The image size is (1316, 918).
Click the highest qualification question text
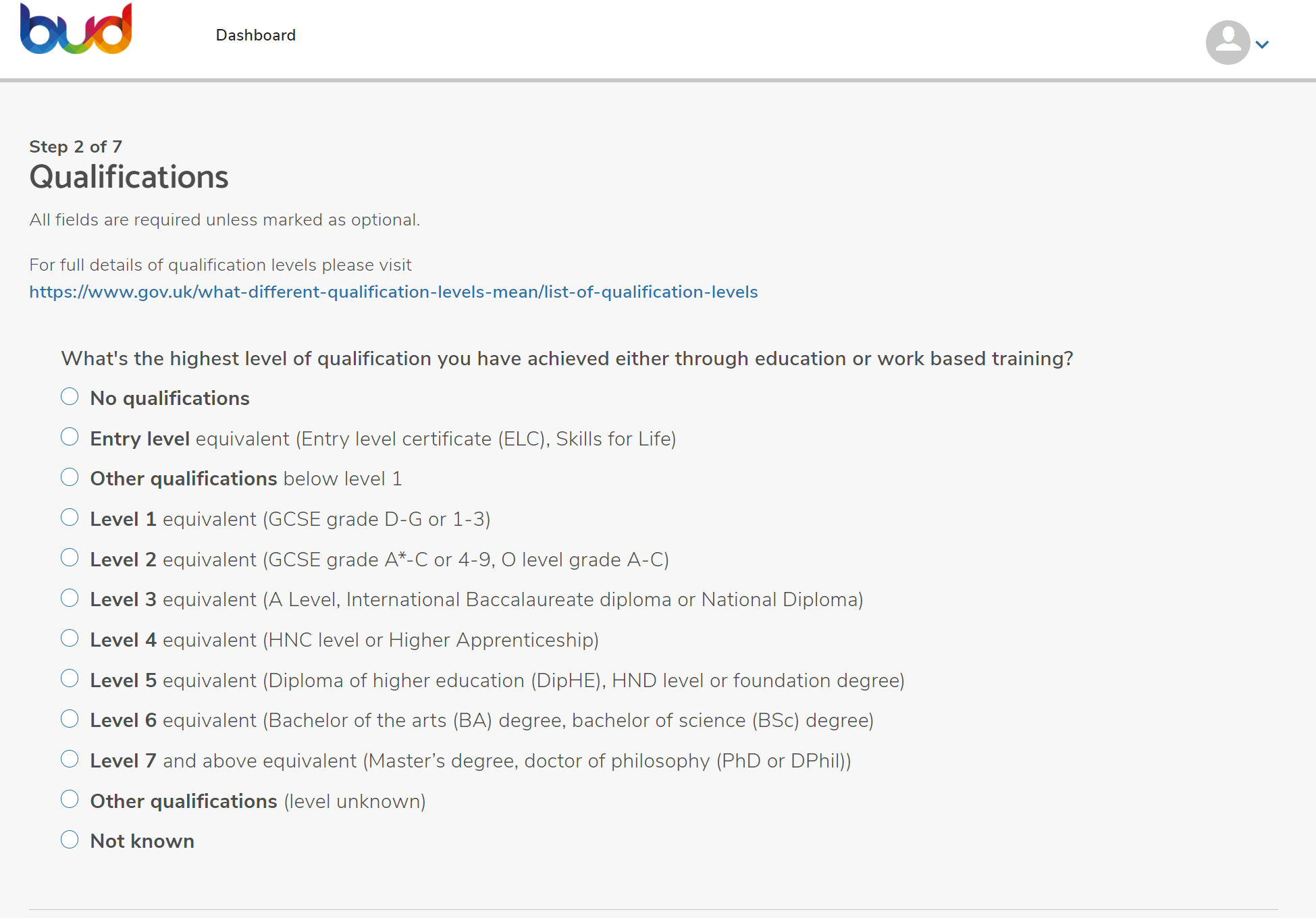[x=567, y=358]
